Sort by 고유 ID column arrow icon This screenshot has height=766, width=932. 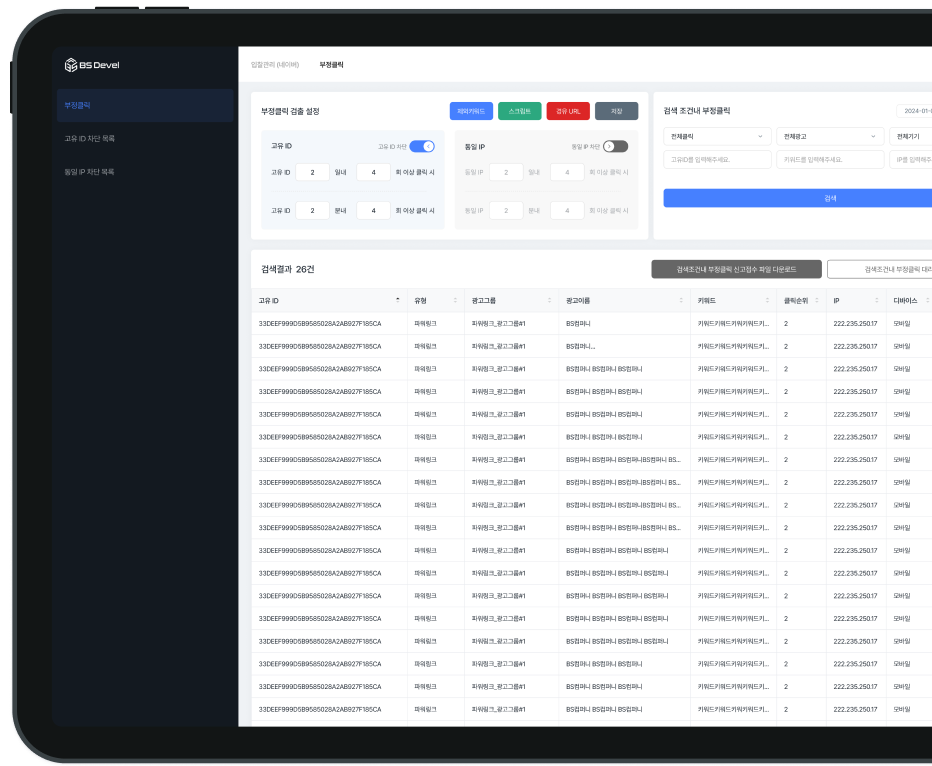coord(397,300)
